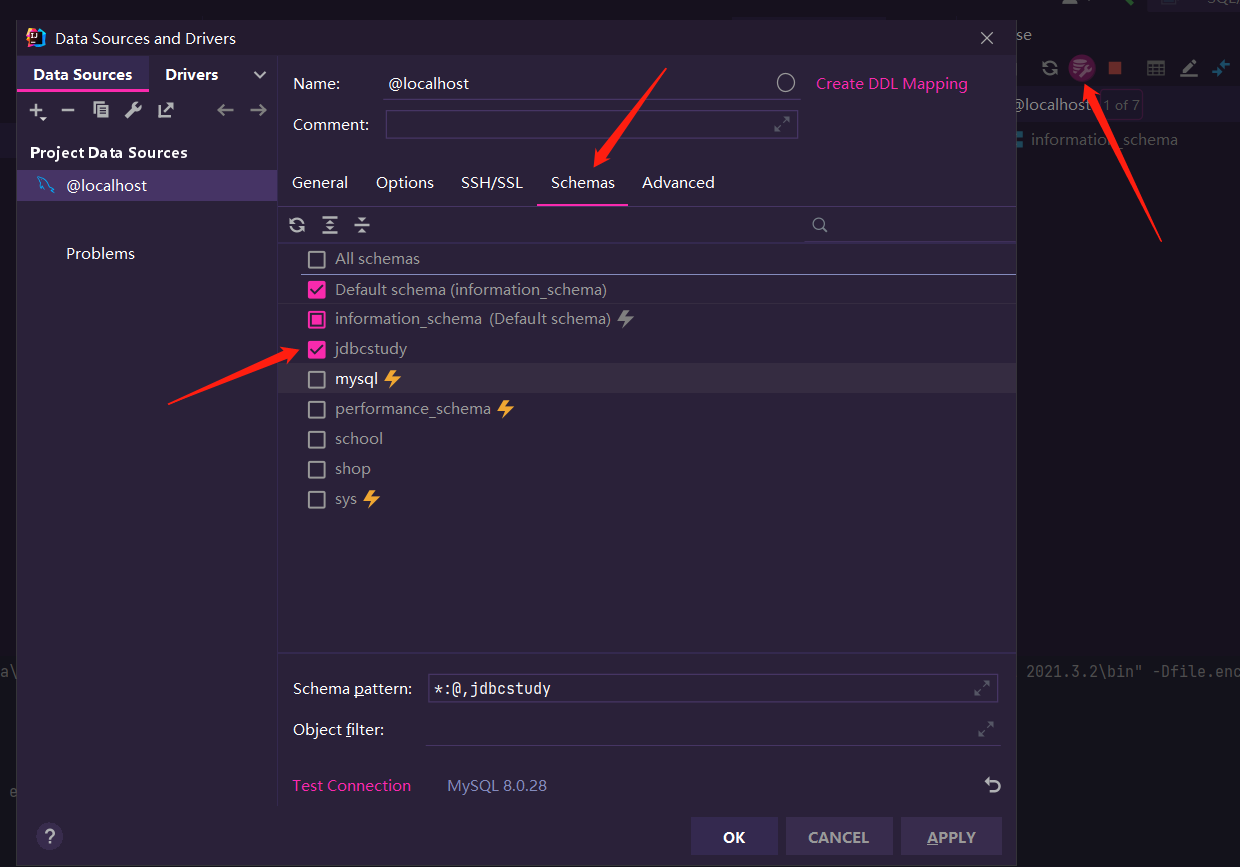This screenshot has height=867, width=1240.
Task: Expand the Comment field
Action: (782, 125)
